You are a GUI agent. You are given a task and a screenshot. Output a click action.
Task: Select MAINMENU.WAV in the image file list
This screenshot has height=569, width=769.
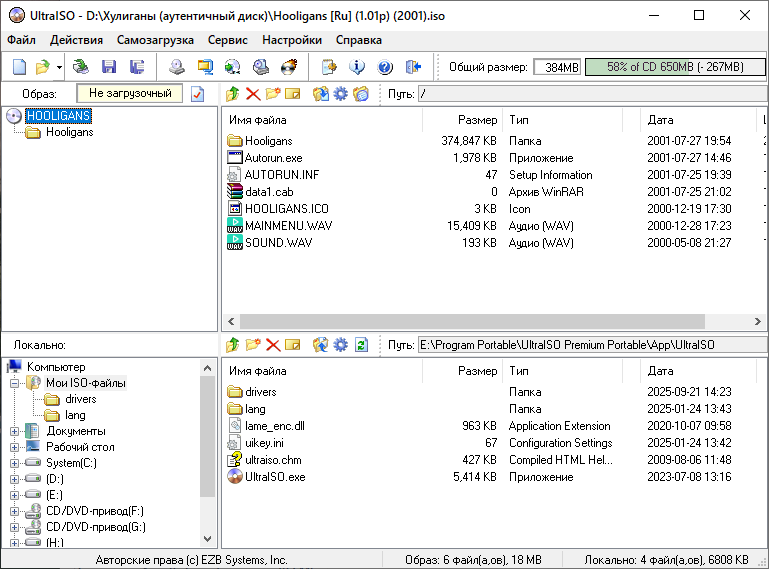tap(288, 226)
